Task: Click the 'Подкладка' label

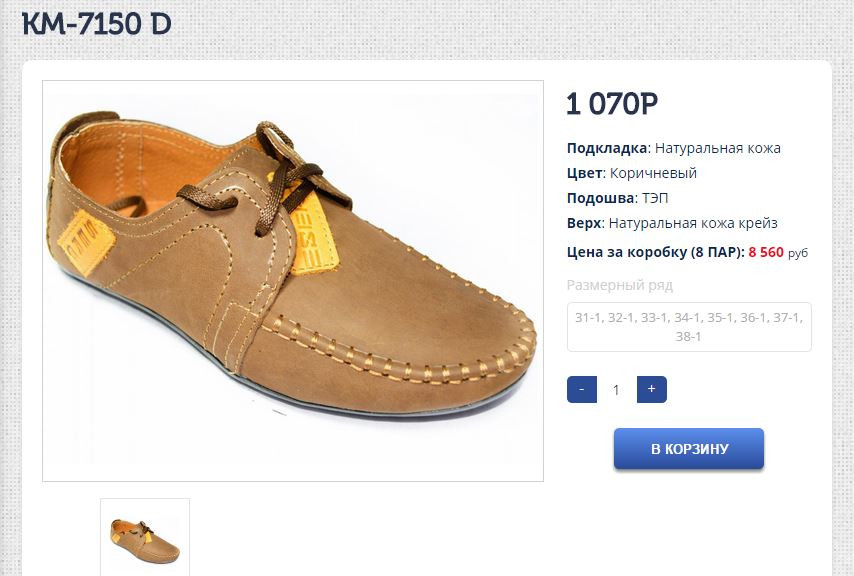Action: click(x=607, y=148)
